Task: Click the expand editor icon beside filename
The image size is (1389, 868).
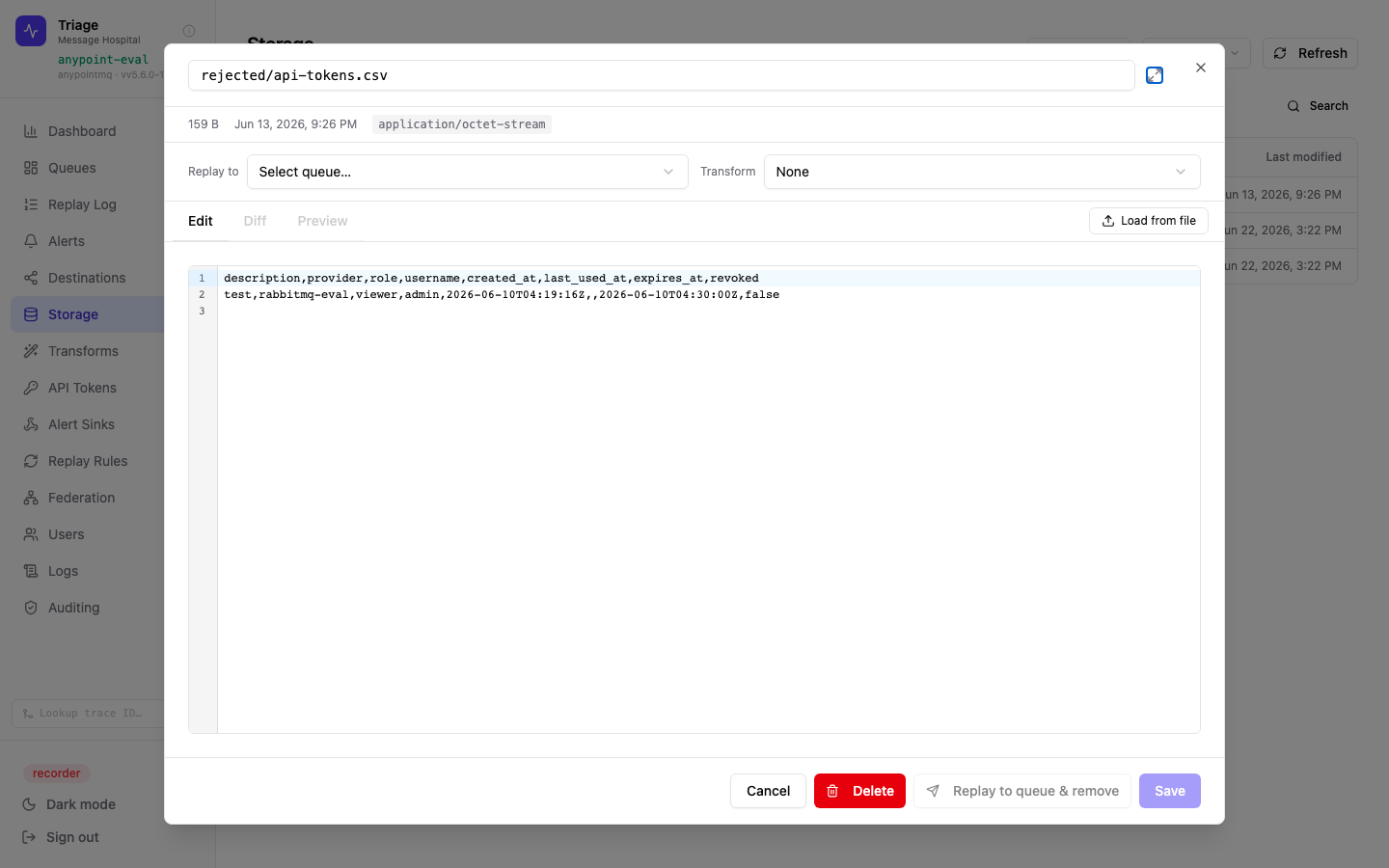Action: point(1155,75)
